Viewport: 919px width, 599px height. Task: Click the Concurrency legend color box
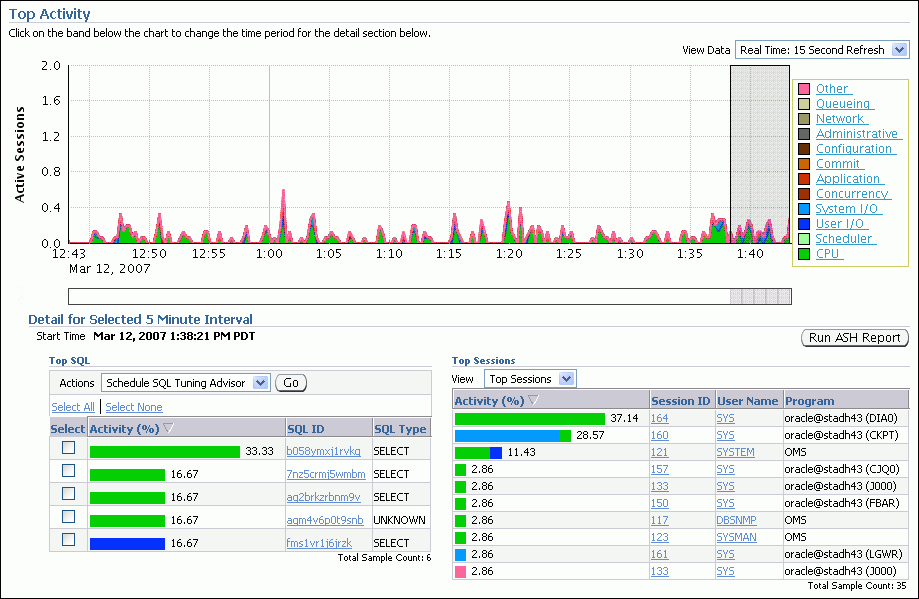(x=803, y=193)
